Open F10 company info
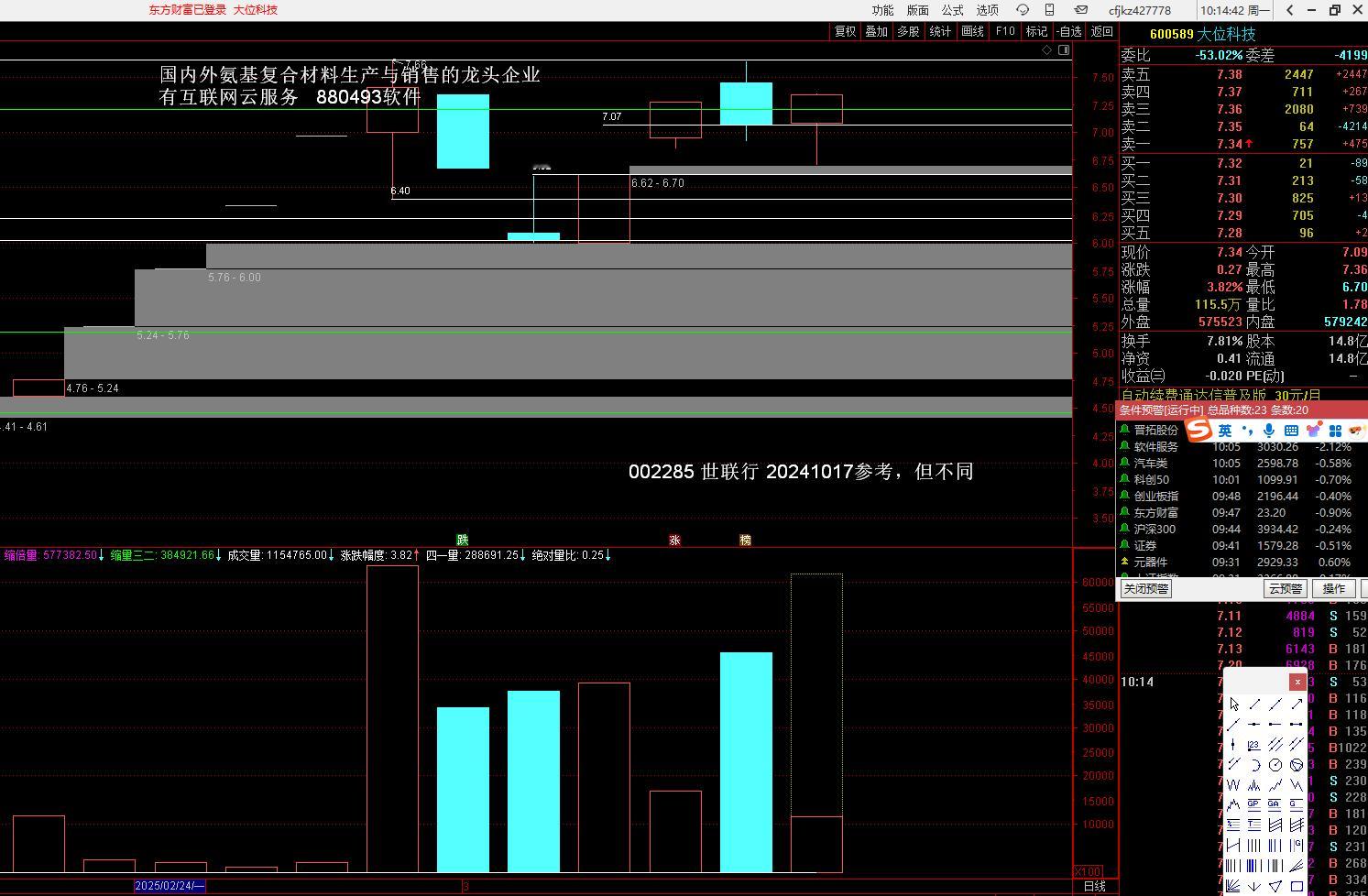This screenshot has height=896, width=1368. click(1005, 31)
